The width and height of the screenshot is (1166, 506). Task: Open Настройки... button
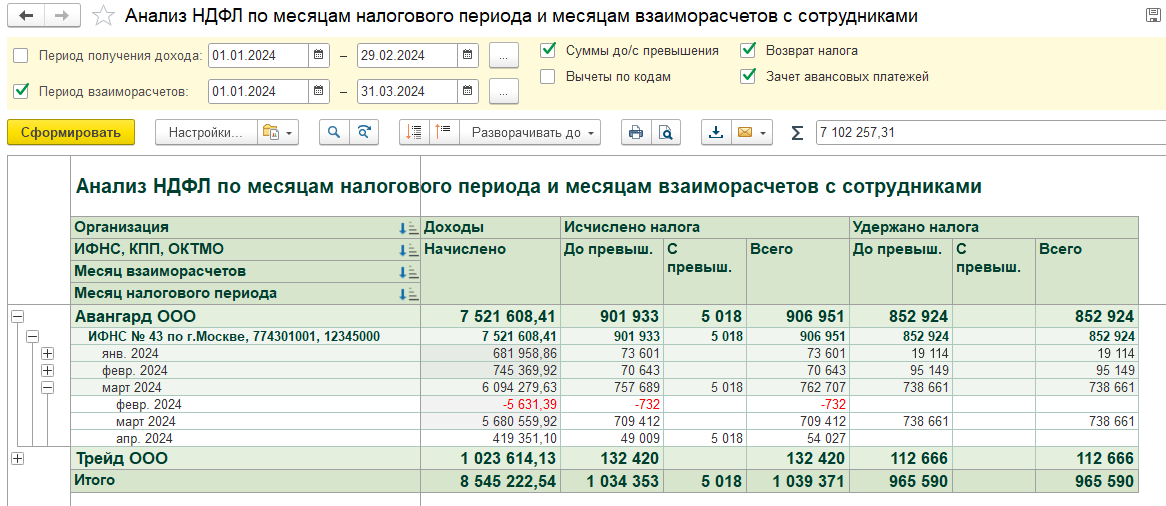[206, 132]
